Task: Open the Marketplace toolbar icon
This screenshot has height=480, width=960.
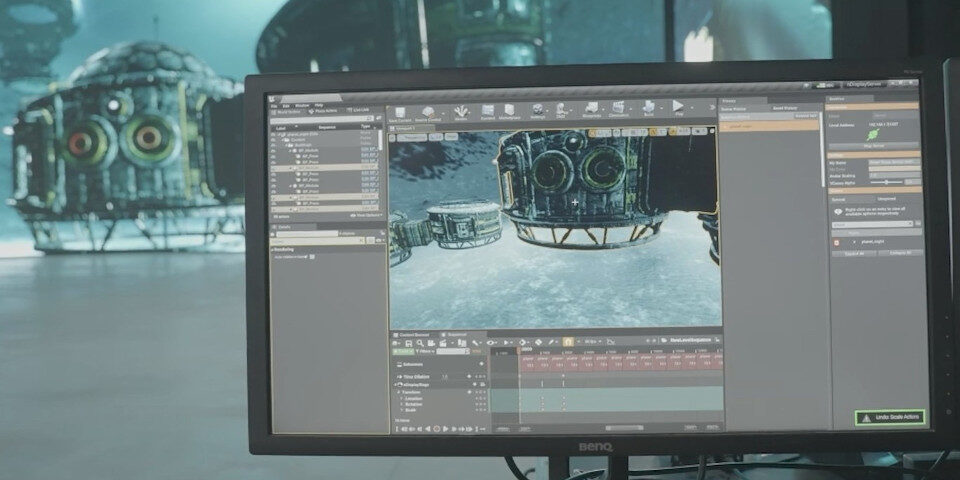Action: [x=509, y=112]
